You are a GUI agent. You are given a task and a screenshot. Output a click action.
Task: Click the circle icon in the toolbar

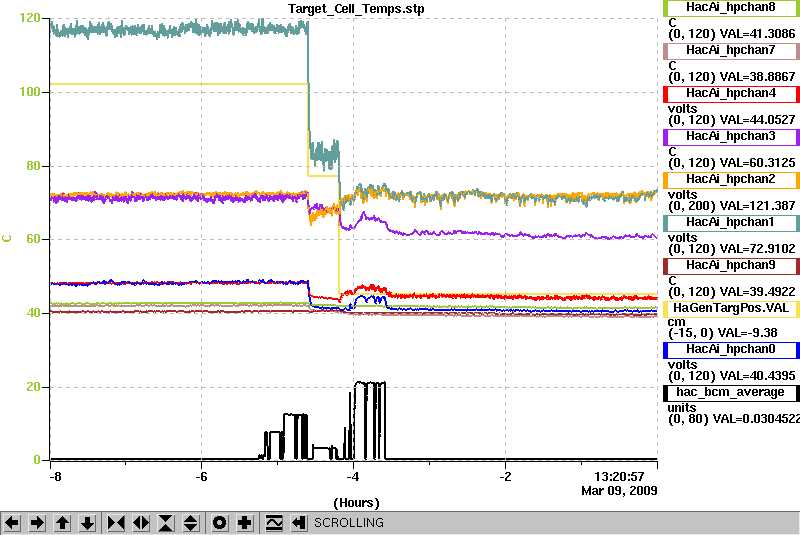(220, 523)
